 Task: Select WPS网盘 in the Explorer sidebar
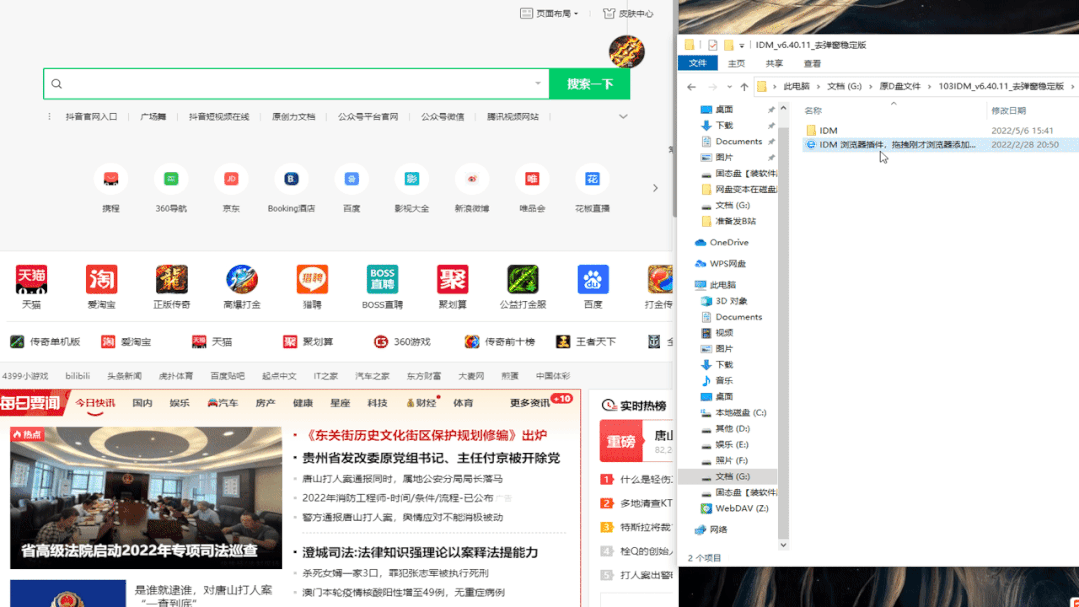[720, 264]
